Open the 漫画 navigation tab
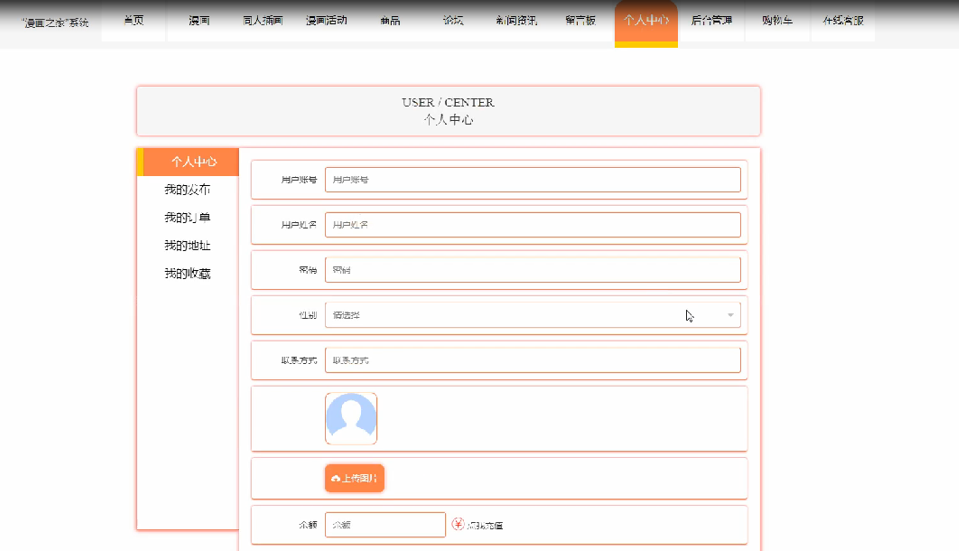The height and width of the screenshot is (552, 959). (198, 20)
